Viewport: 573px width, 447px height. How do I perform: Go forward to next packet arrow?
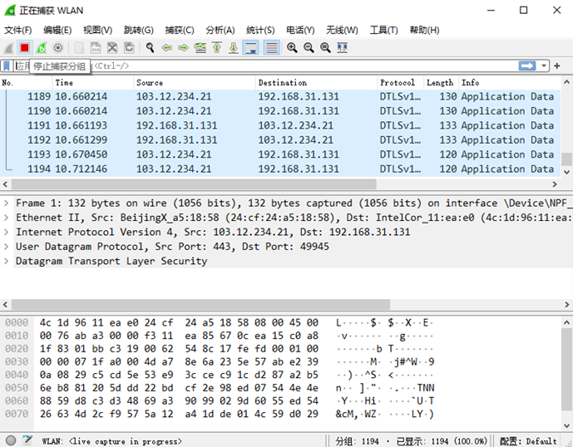pyautogui.click(x=183, y=48)
